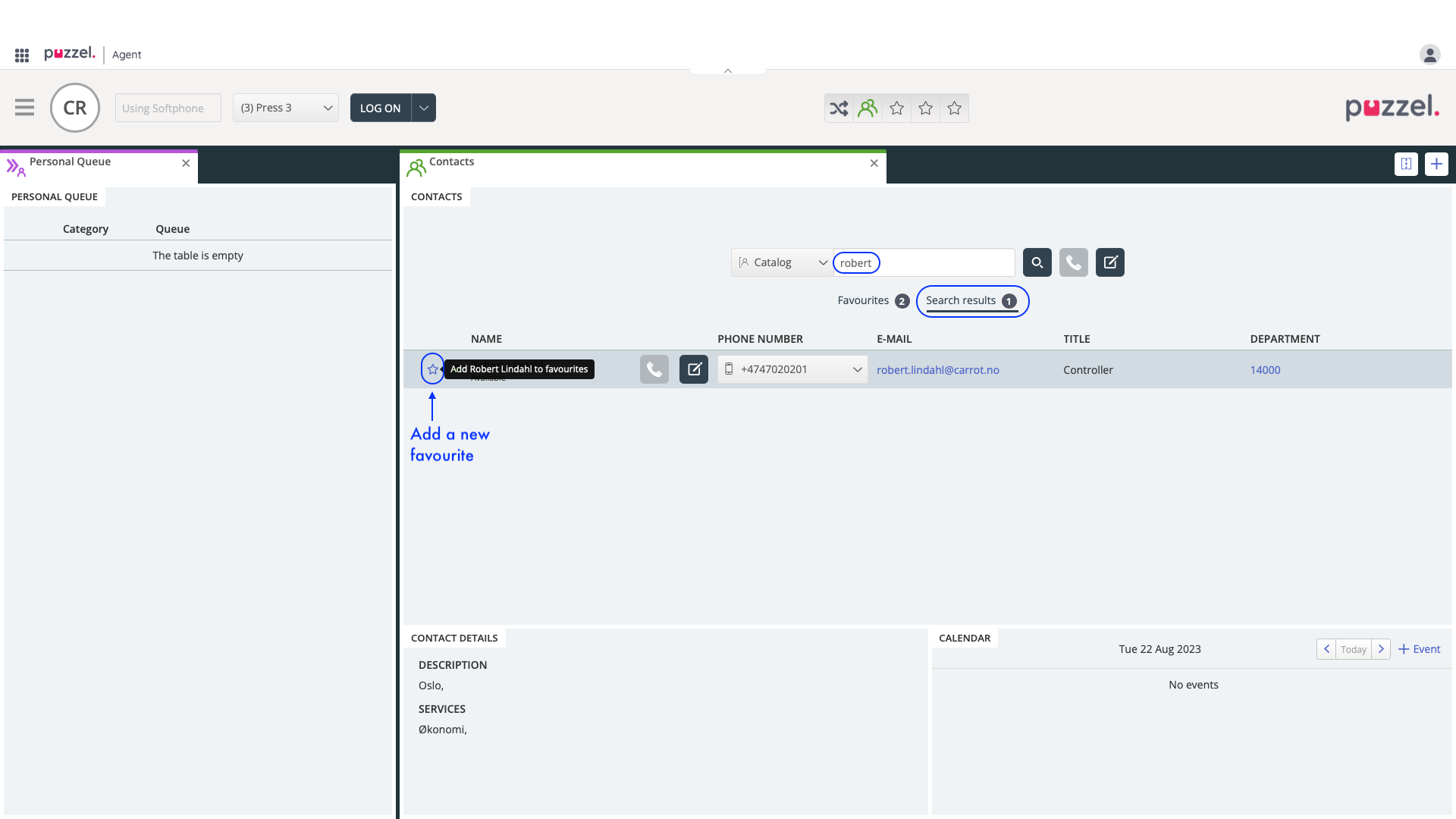Click the shuffle queue overview icon

[839, 108]
